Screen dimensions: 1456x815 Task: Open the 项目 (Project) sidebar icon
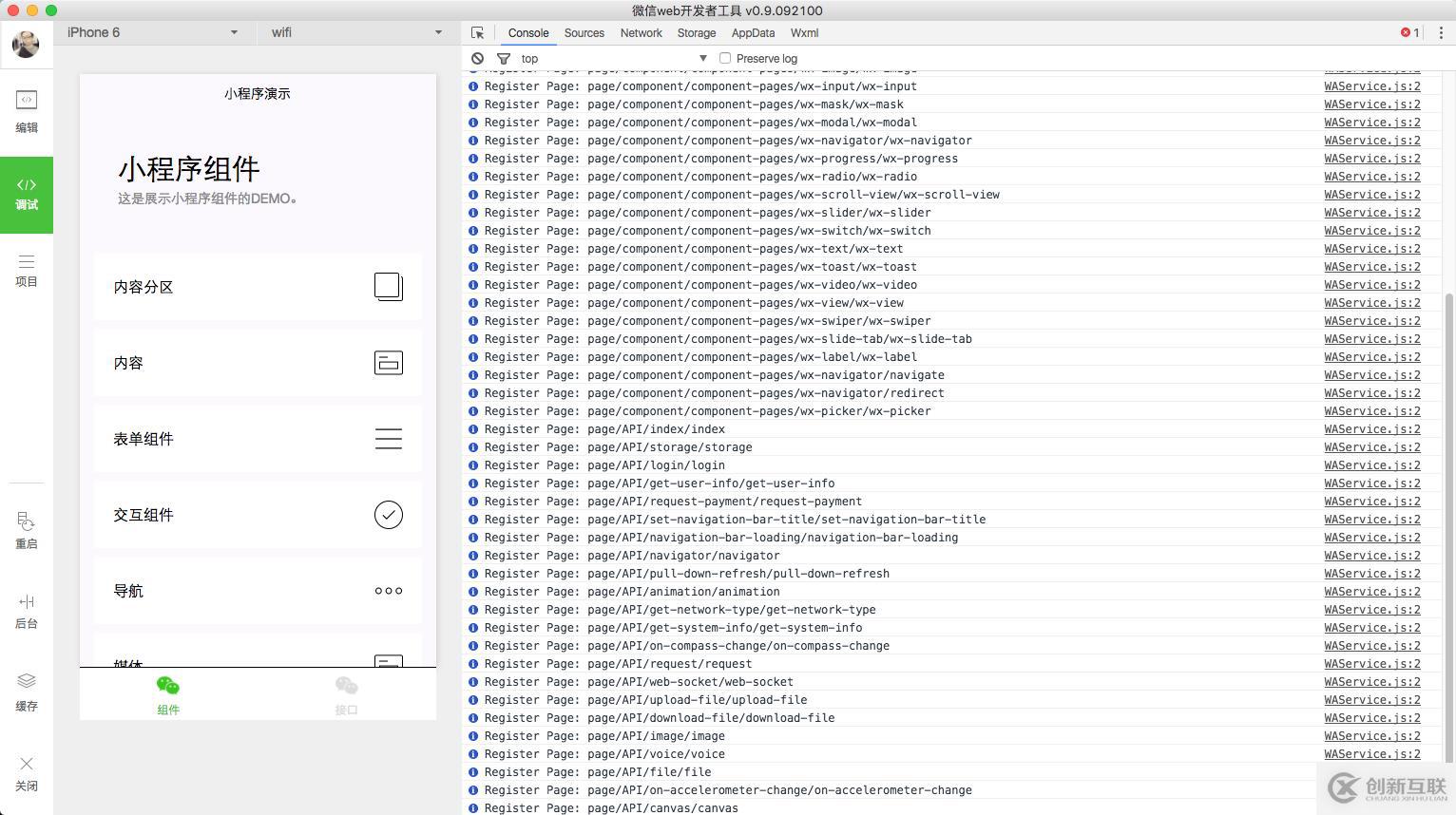click(x=27, y=270)
